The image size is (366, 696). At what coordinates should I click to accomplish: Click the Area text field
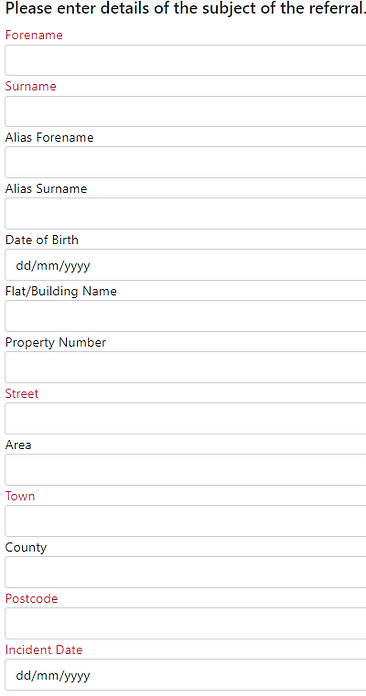tap(185, 470)
